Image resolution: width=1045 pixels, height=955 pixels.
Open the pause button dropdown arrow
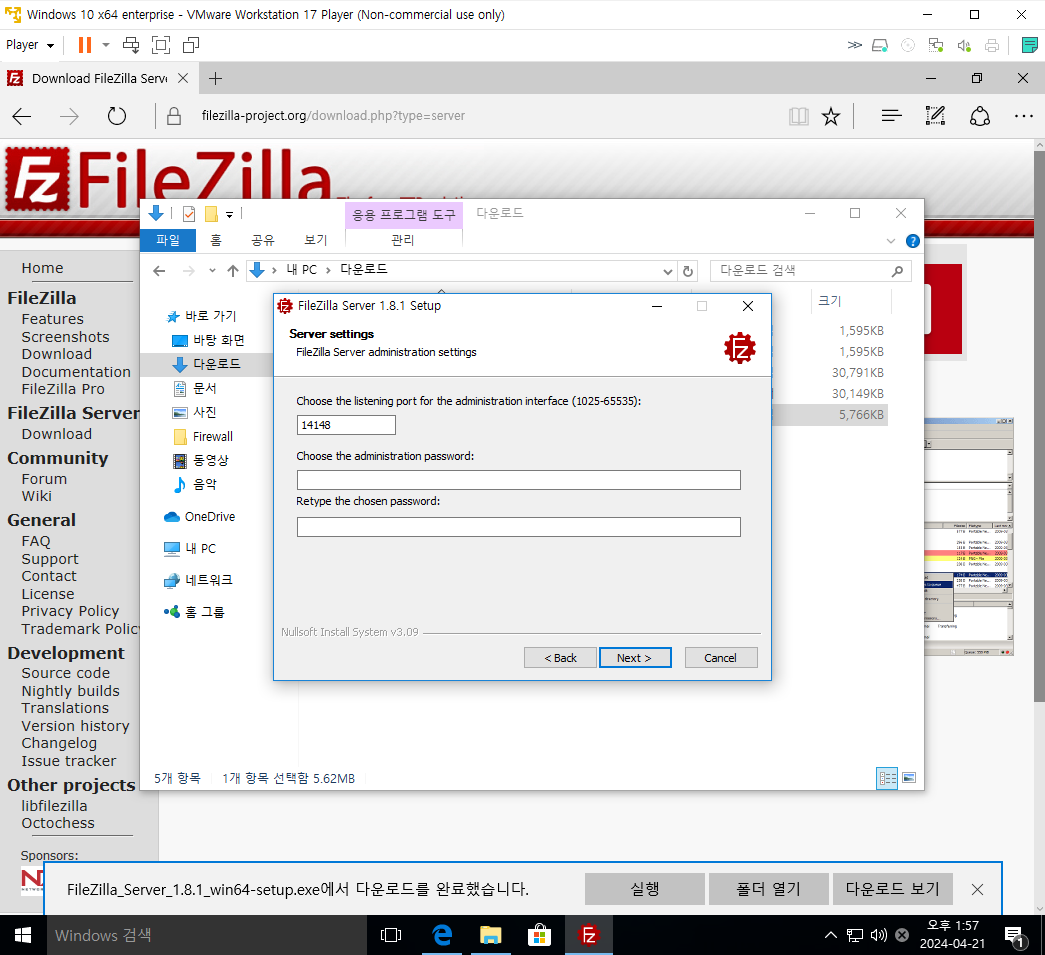coord(106,45)
